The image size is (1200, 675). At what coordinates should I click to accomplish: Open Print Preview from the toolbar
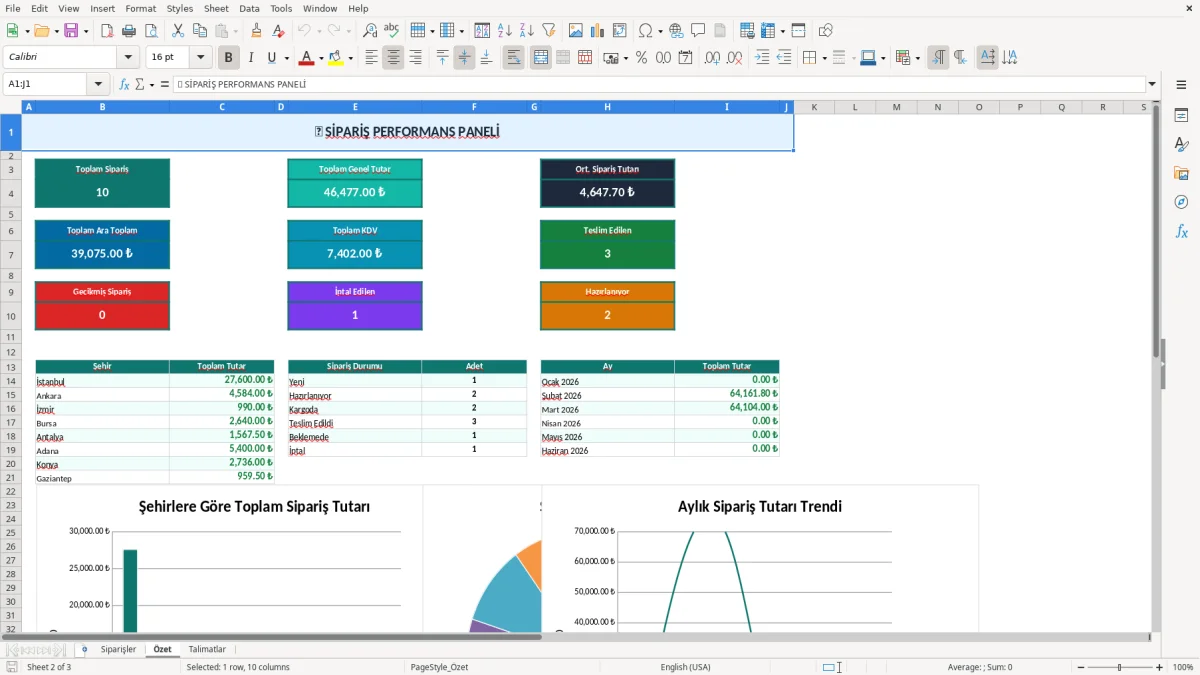(151, 31)
